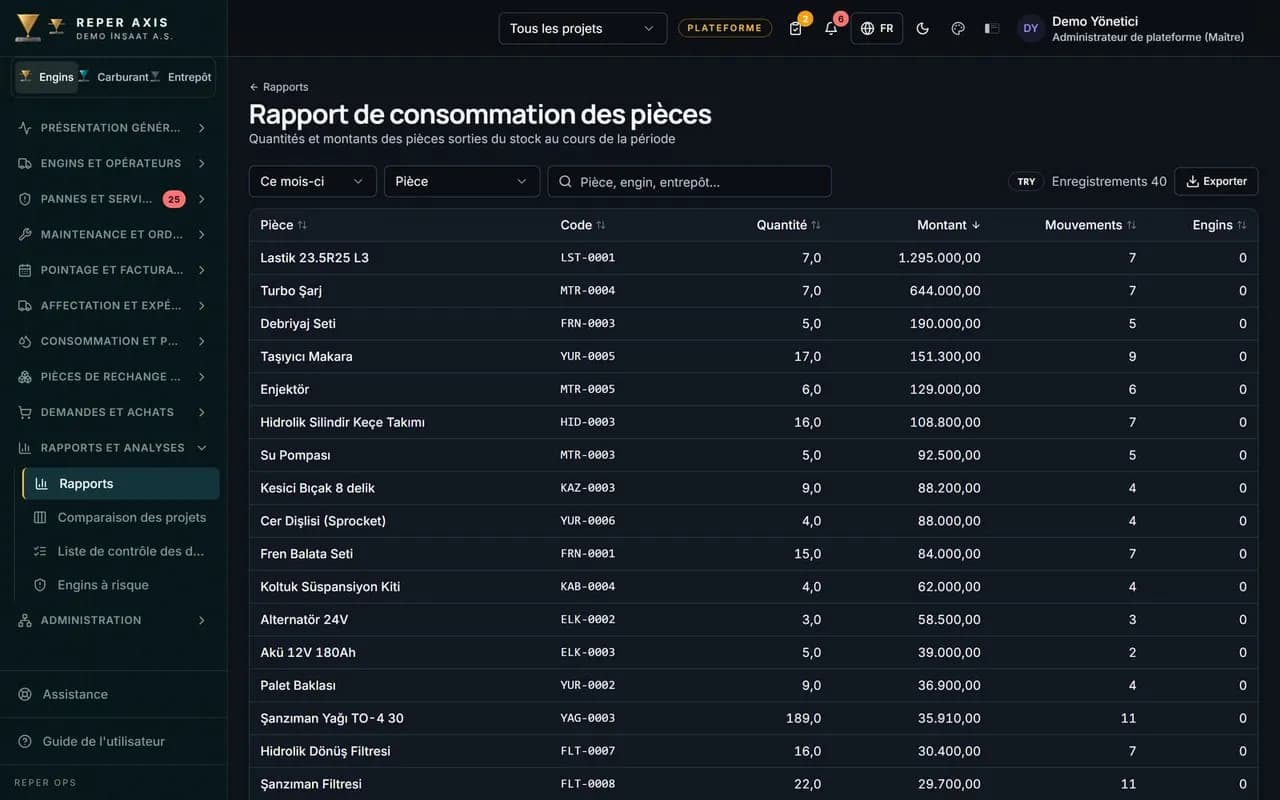The height and width of the screenshot is (800, 1280).
Task: Sort the table by Pièce column
Action: (283, 225)
